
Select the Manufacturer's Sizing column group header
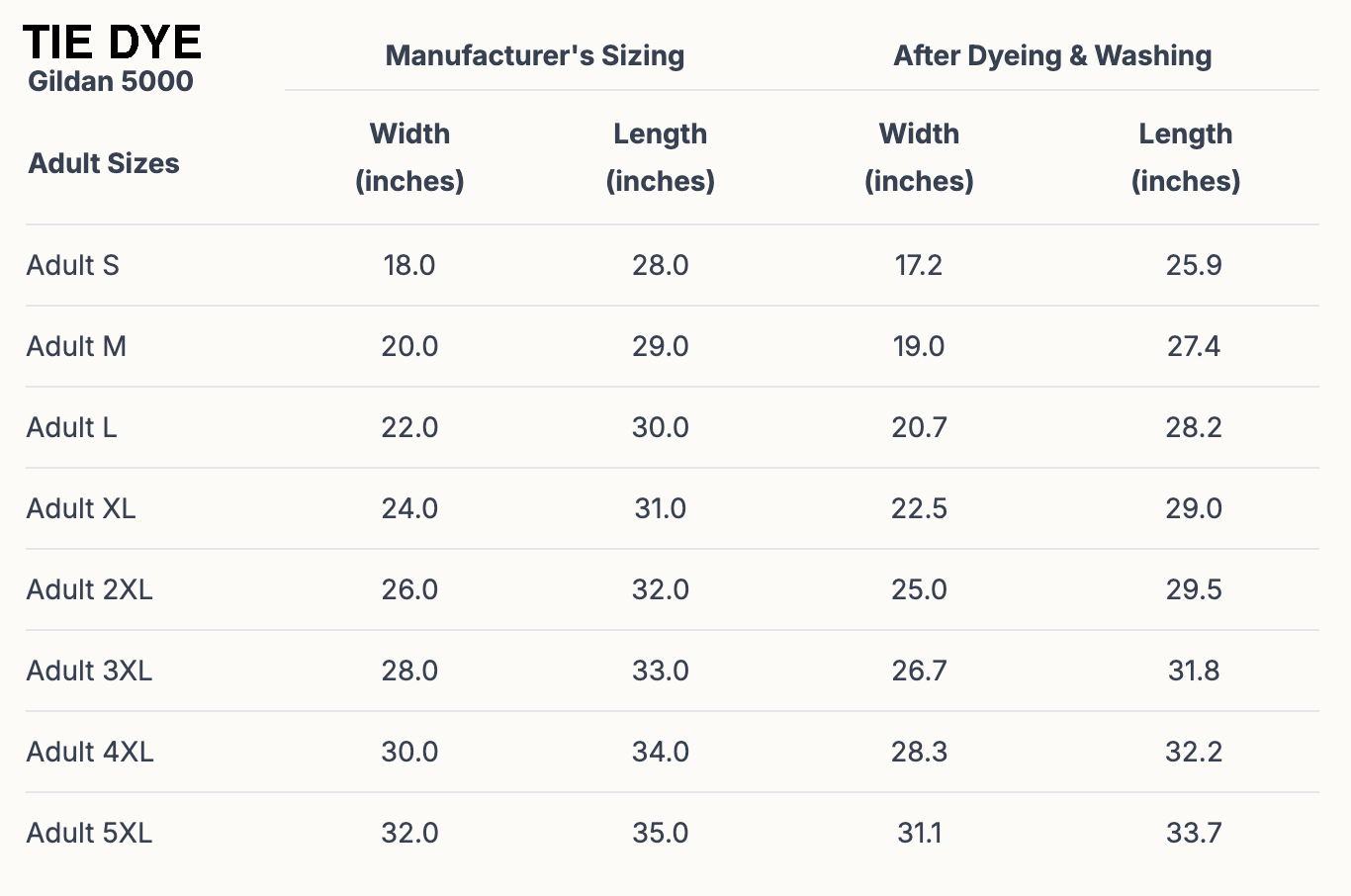click(x=534, y=55)
